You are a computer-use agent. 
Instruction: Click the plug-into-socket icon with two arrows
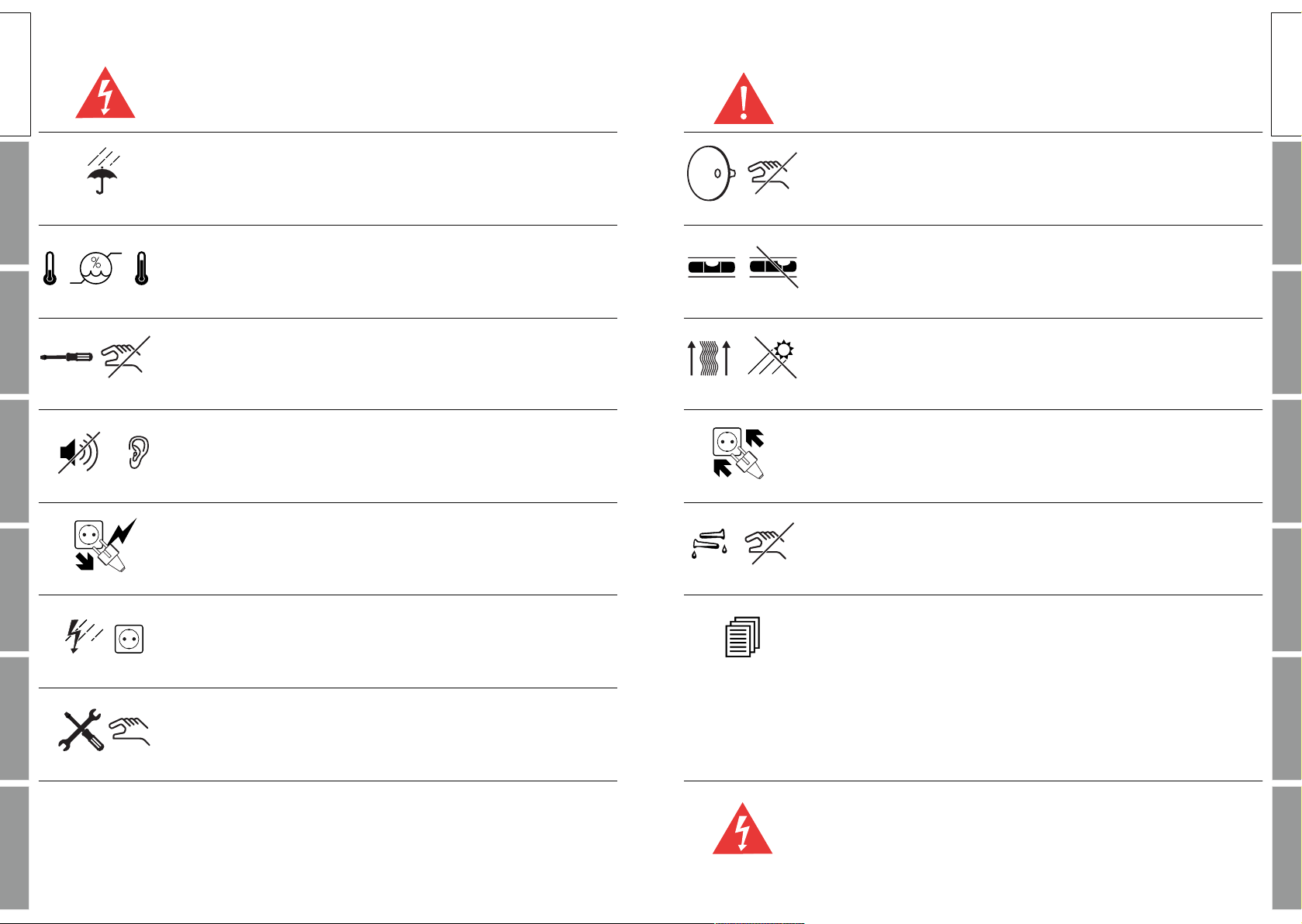[x=739, y=453]
